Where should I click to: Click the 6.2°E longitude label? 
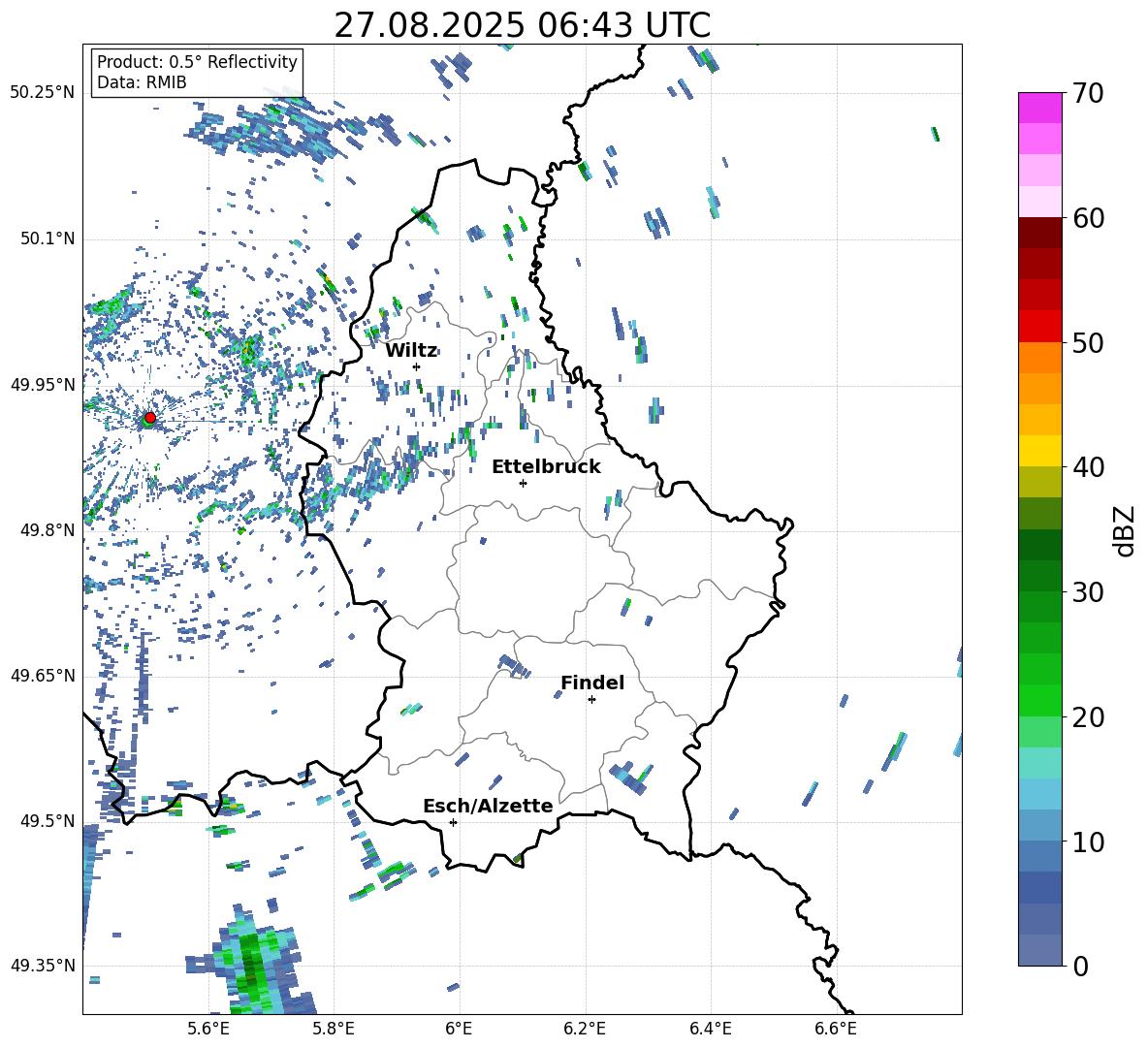click(585, 1029)
